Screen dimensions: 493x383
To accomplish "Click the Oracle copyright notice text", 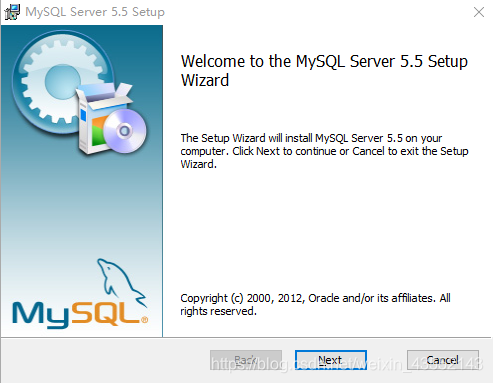I will 315,304.
